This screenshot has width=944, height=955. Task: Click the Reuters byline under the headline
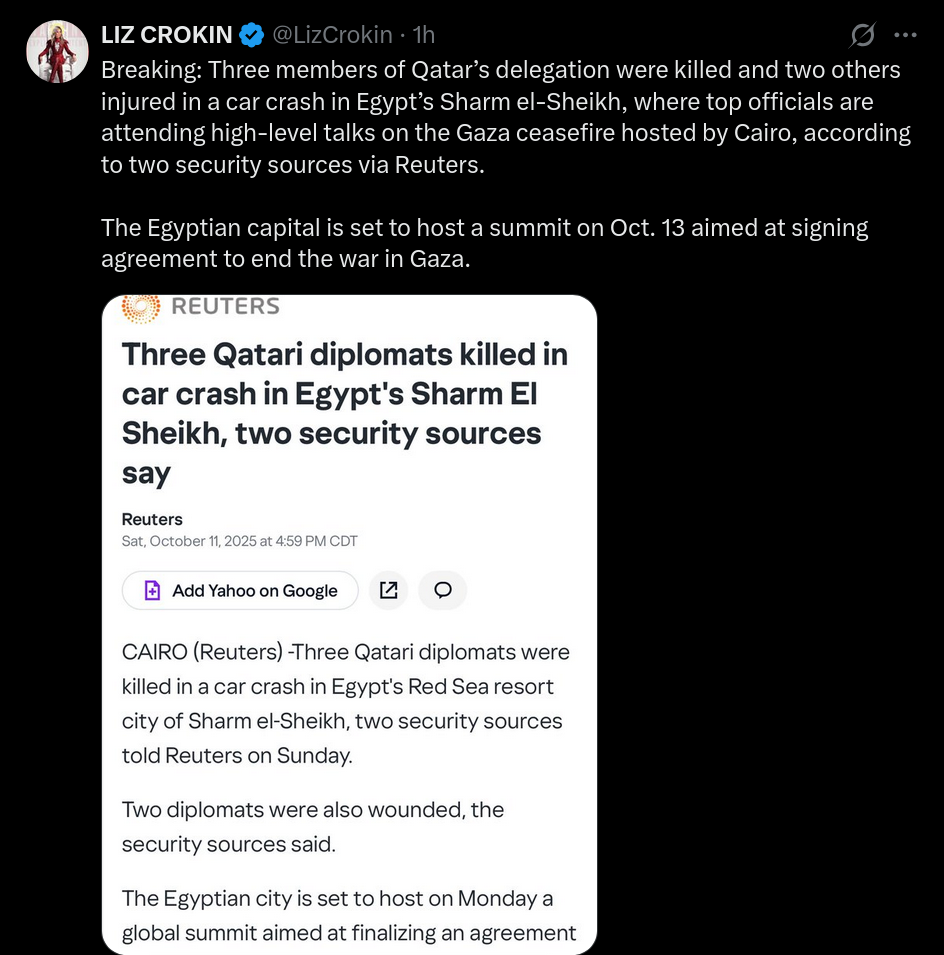[x=152, y=519]
